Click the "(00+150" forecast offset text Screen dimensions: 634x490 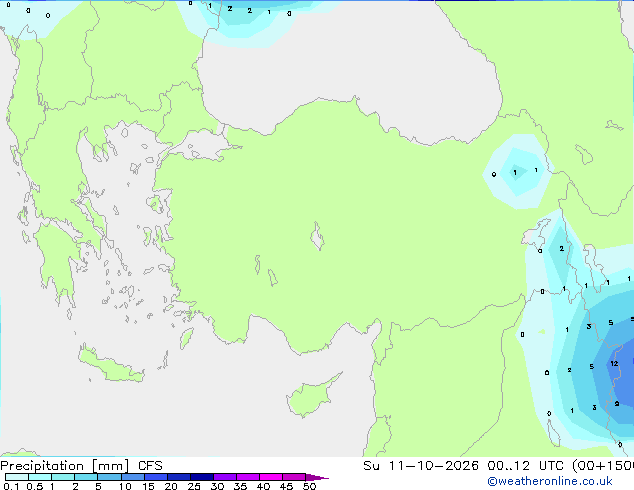coord(603,465)
